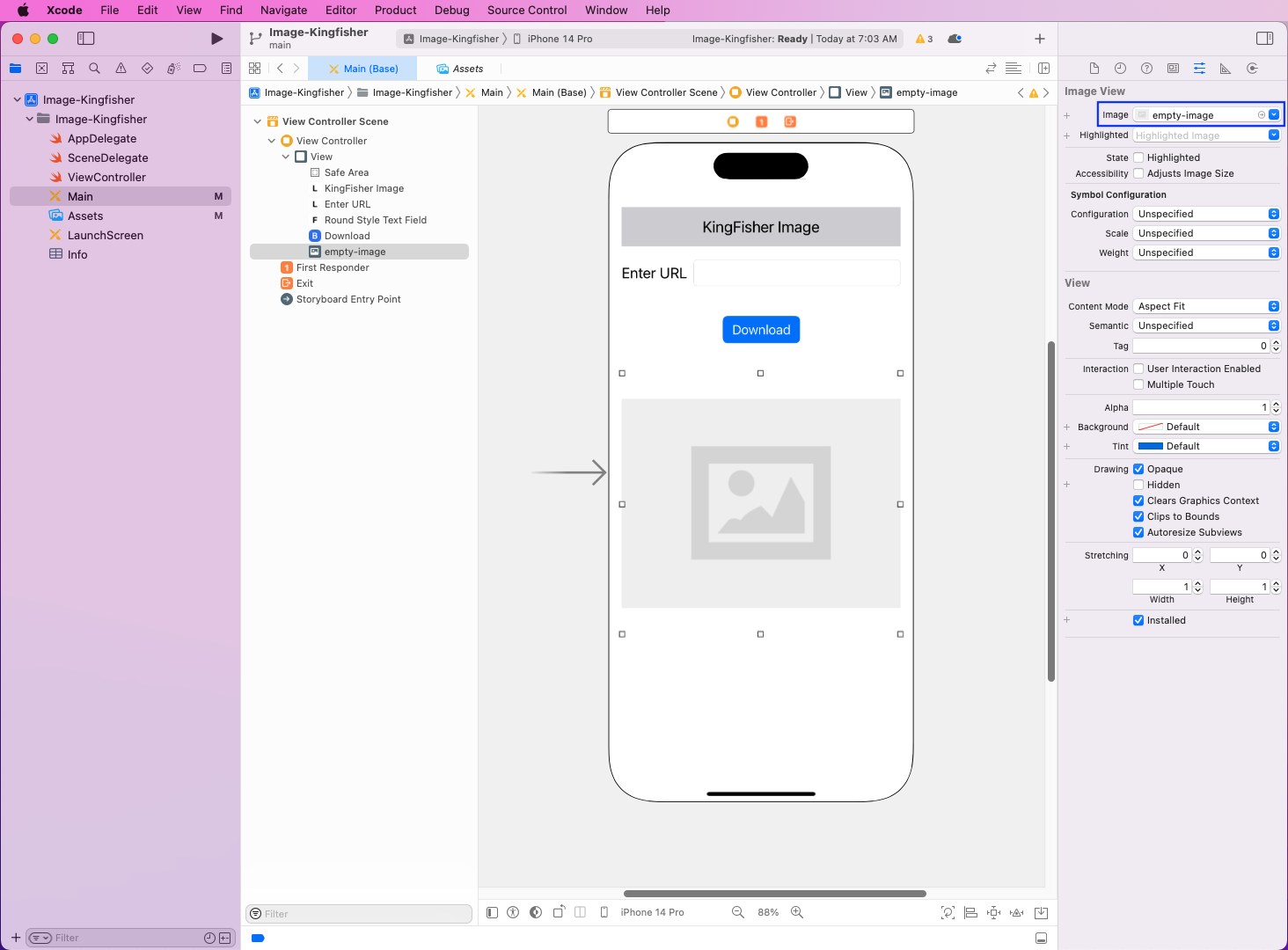
Task: Open the Image name dropdown arrow
Action: (x=1274, y=115)
